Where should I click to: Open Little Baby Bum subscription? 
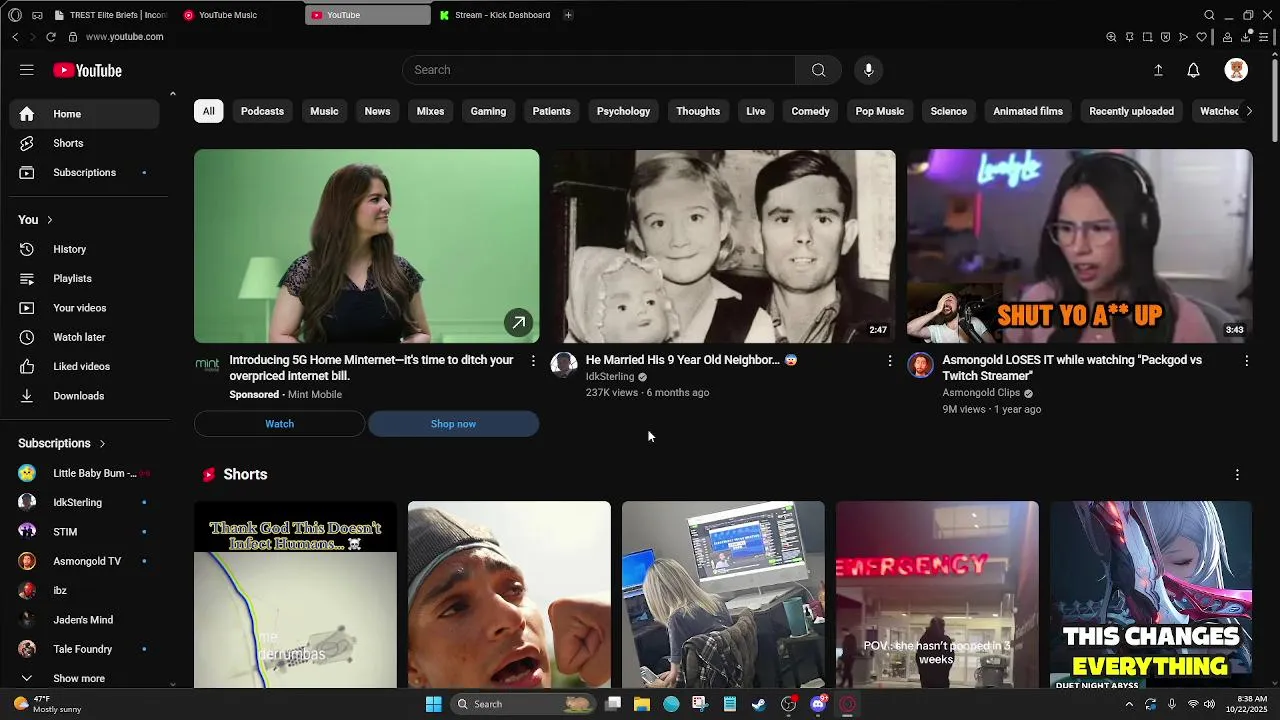tap(84, 473)
